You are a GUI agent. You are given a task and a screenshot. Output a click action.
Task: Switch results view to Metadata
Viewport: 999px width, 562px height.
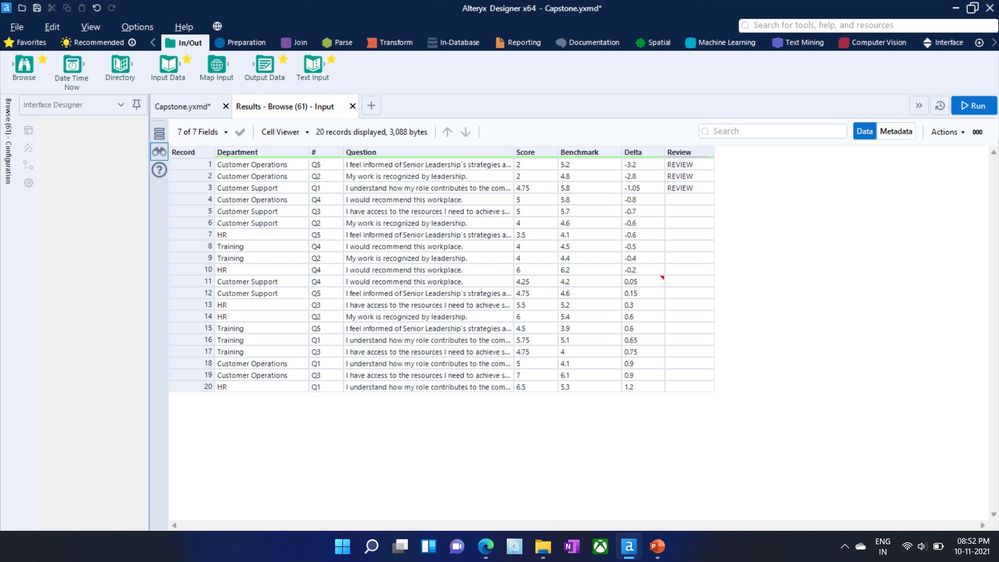[x=895, y=131]
